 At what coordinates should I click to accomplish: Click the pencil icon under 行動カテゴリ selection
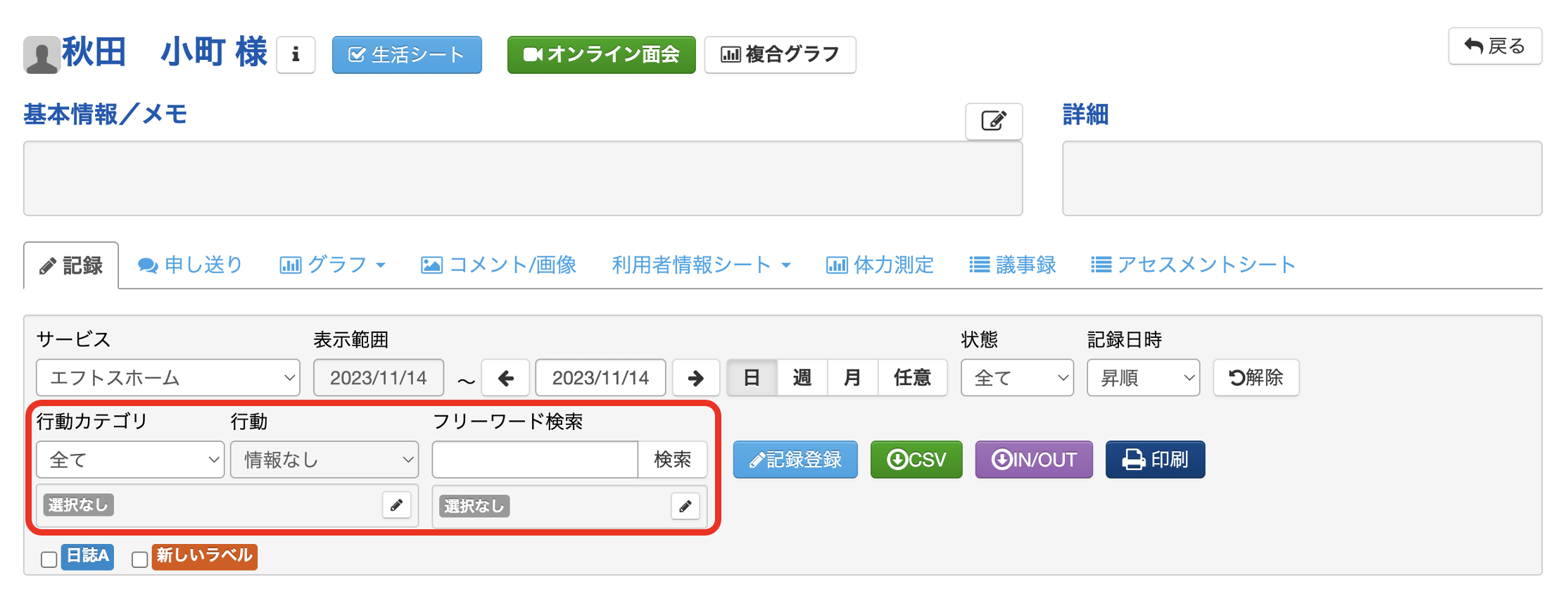click(396, 505)
